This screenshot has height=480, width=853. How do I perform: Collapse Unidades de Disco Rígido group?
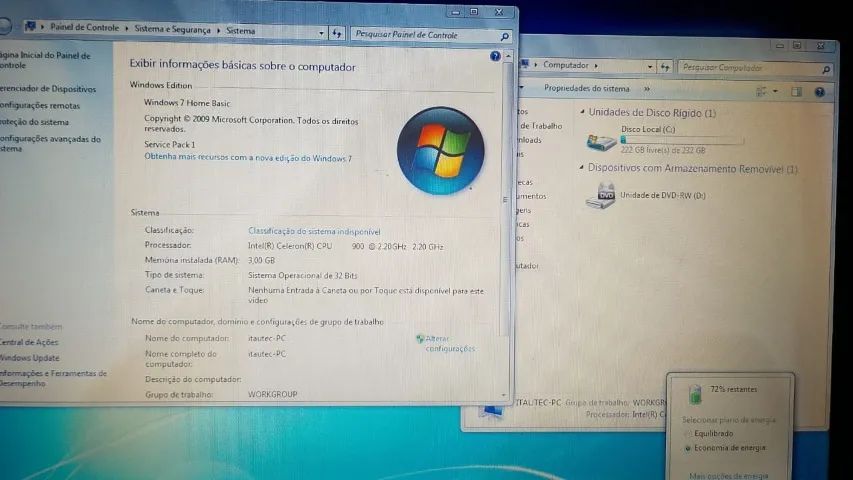tap(582, 112)
